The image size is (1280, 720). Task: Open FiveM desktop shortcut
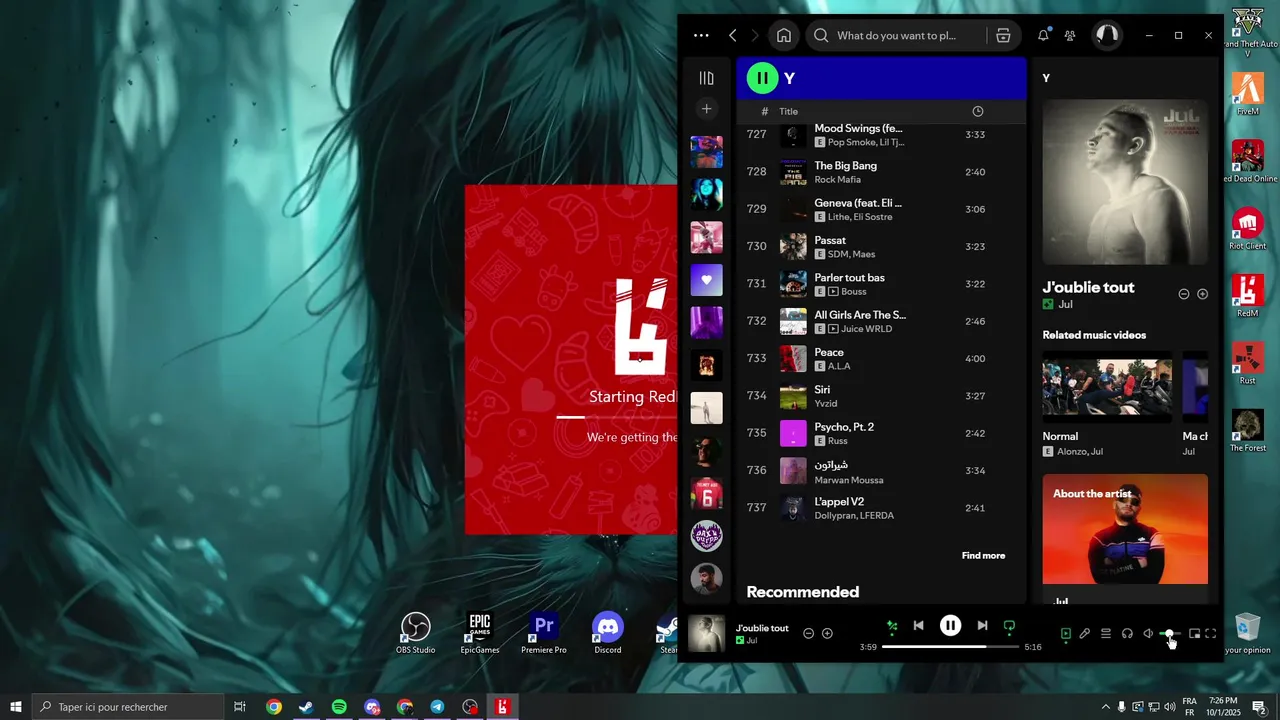tap(1247, 94)
